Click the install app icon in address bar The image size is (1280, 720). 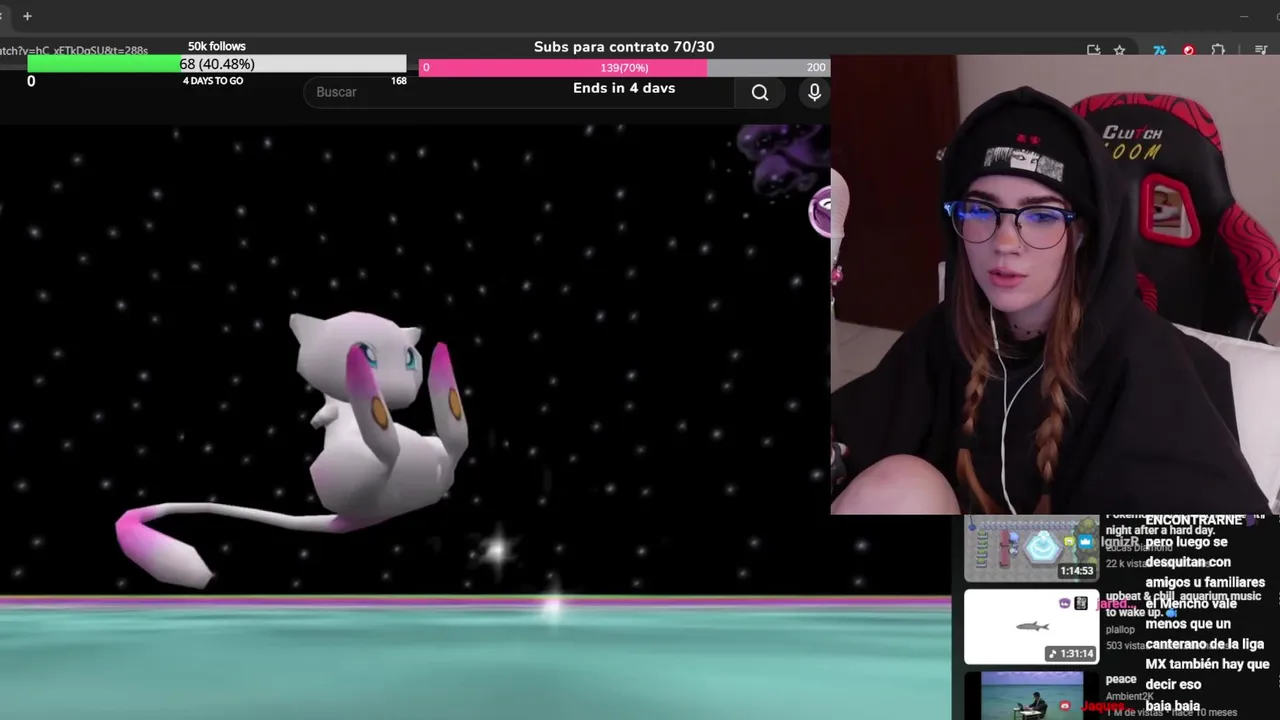(1093, 50)
